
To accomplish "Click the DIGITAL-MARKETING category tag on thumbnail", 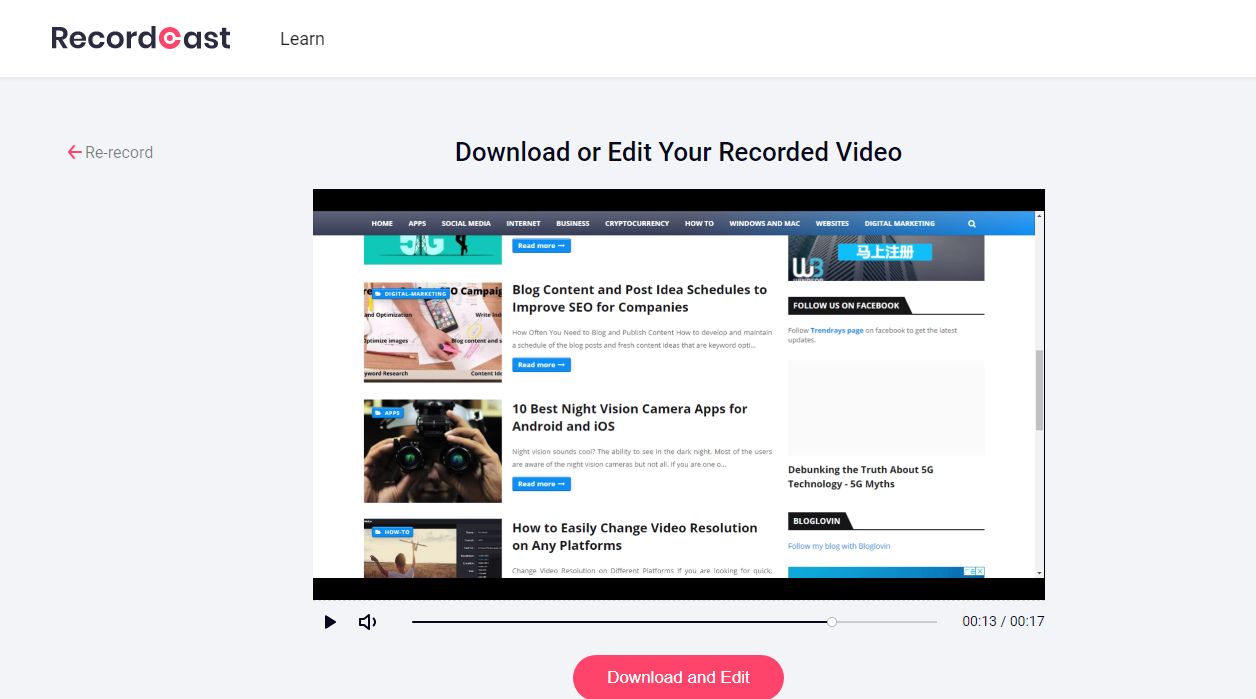I will [x=410, y=294].
